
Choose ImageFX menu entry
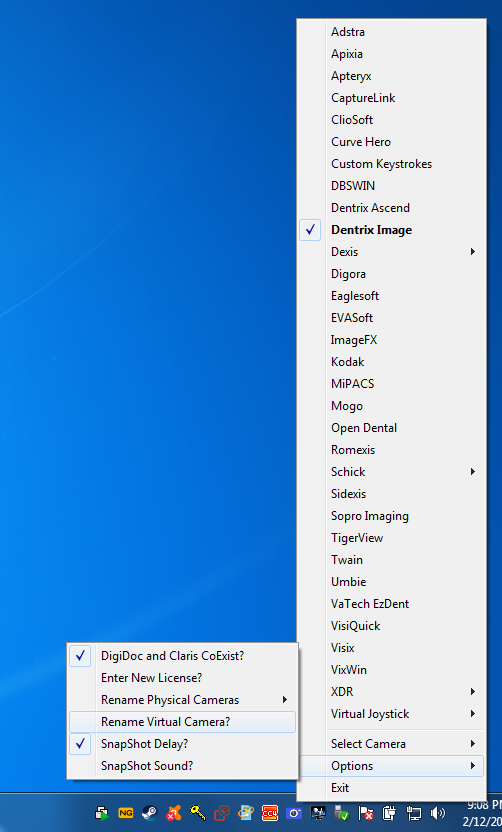[x=392, y=340]
